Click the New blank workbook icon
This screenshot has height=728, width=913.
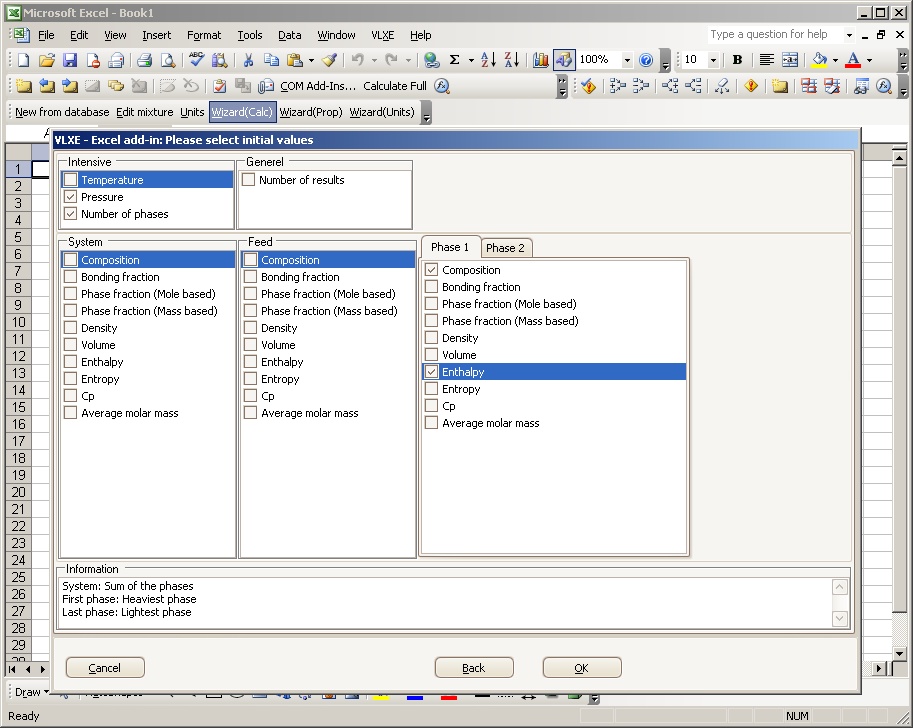point(23,59)
